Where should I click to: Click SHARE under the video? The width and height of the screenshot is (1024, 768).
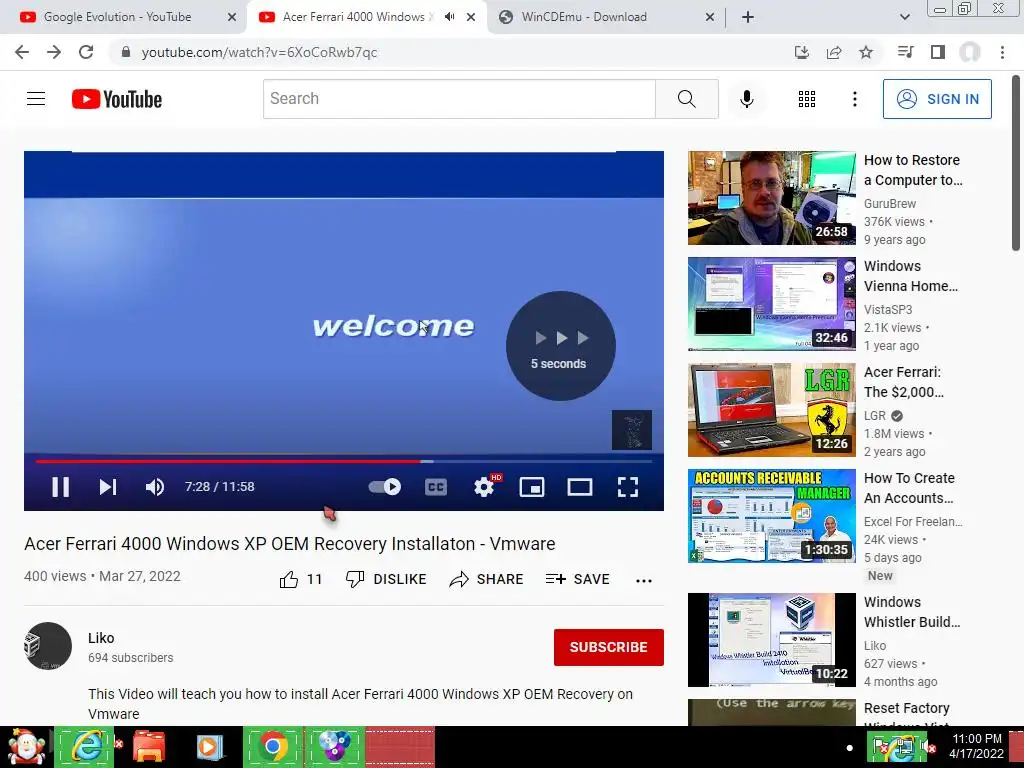487,579
